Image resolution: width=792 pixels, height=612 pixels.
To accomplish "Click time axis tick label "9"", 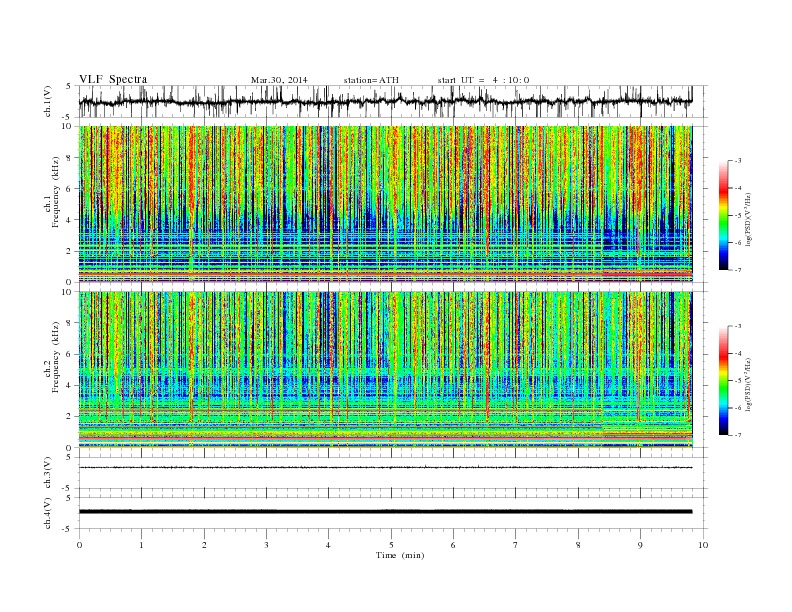I will pyautogui.click(x=640, y=545).
